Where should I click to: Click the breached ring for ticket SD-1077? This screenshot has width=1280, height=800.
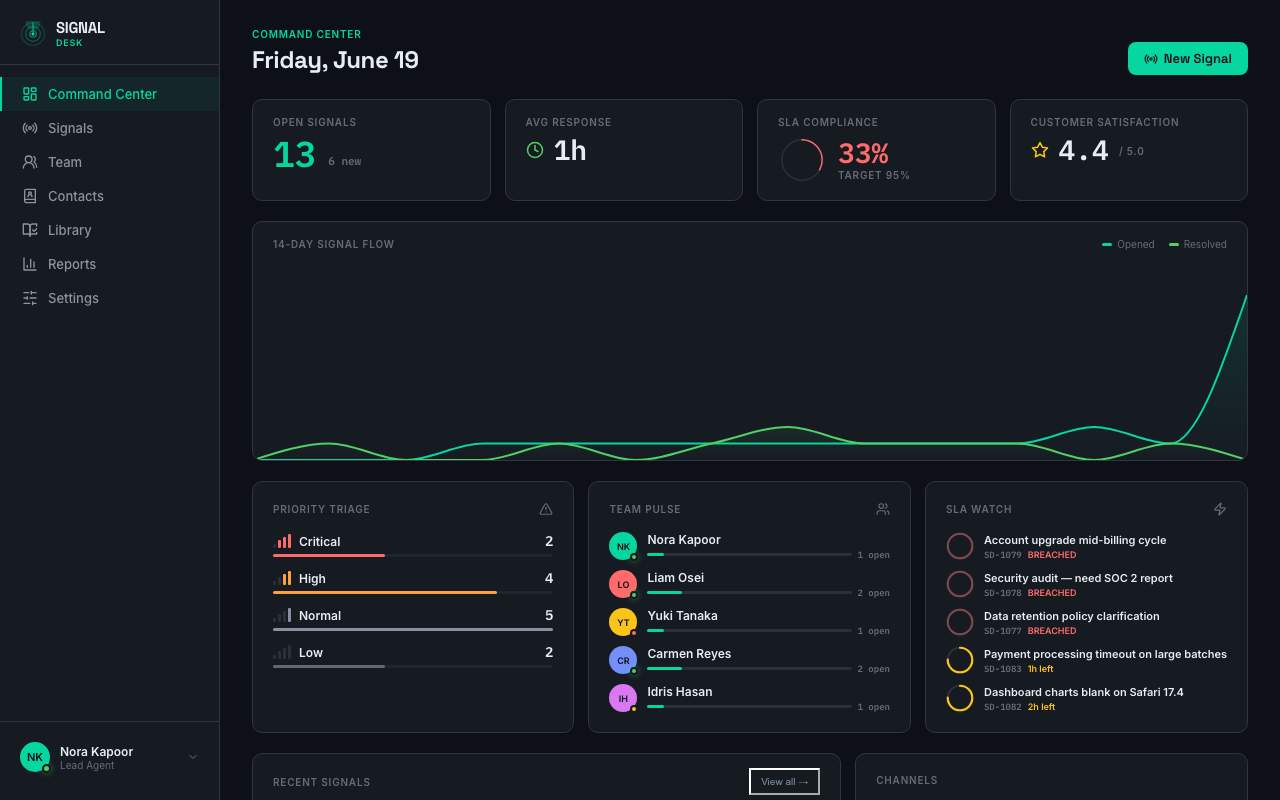[x=960, y=622]
